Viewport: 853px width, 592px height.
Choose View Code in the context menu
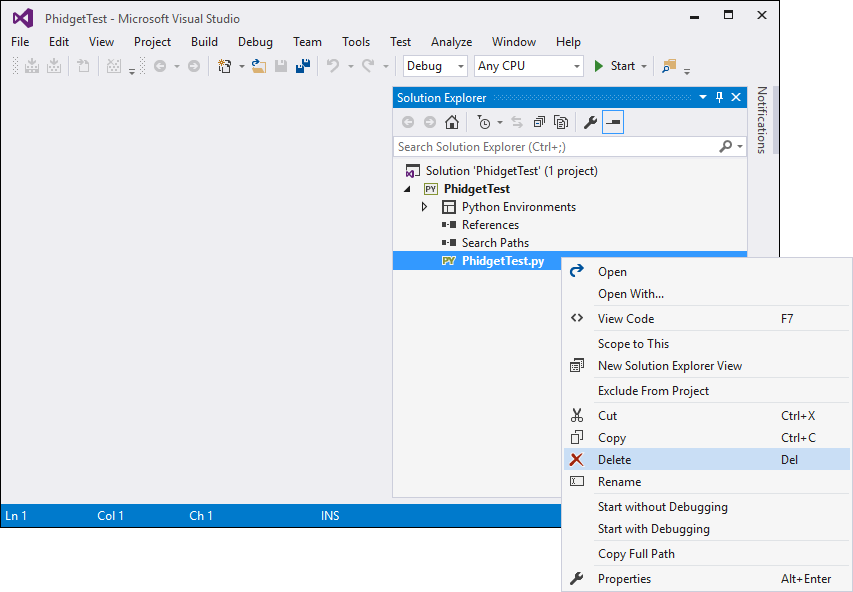(x=707, y=319)
